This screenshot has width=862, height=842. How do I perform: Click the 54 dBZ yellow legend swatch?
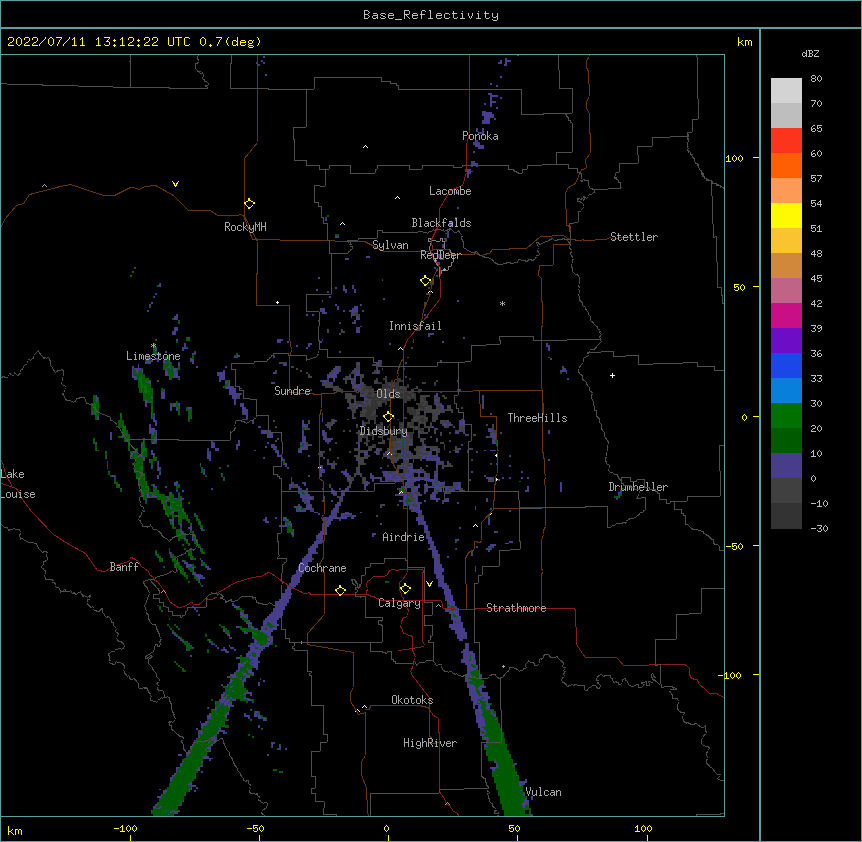(786, 215)
